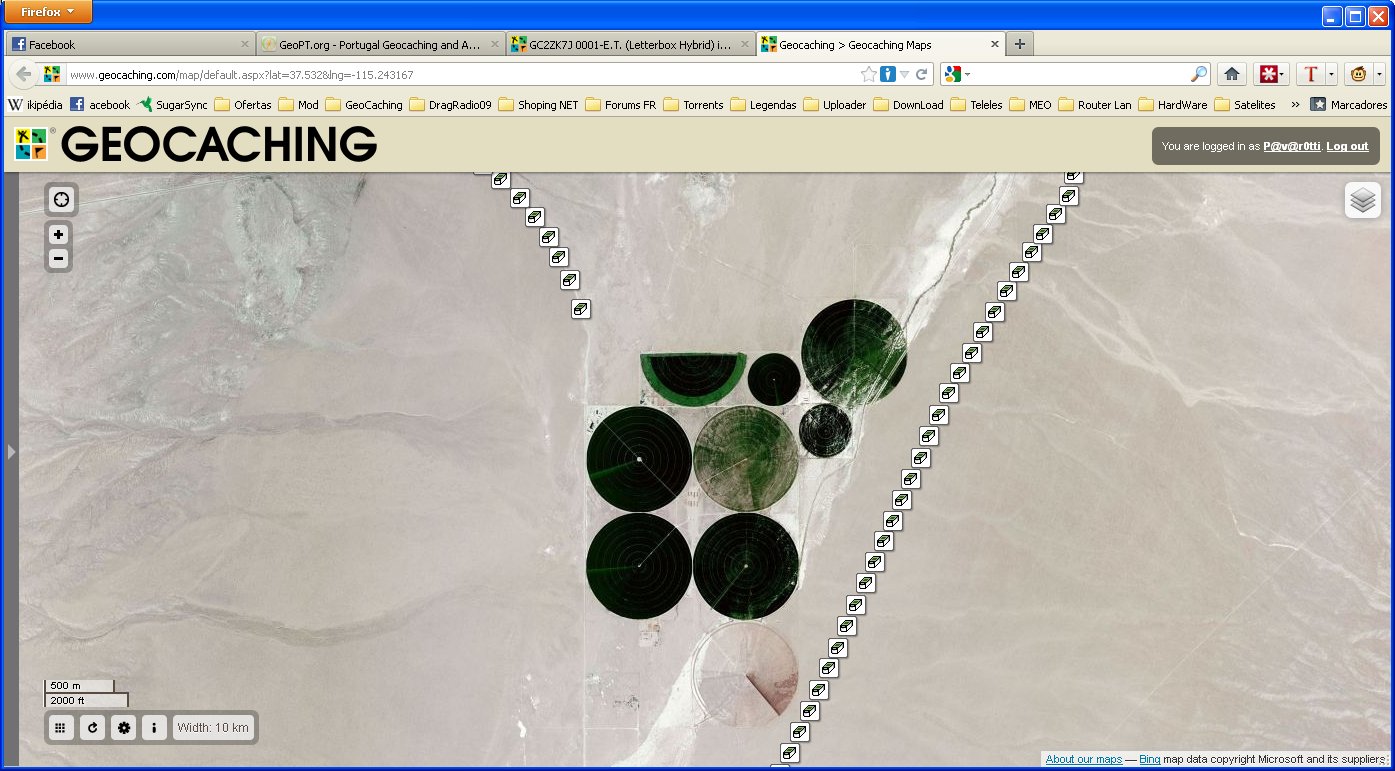The width and height of the screenshot is (1395, 771).
Task: Open the Uploader bookmarks folder
Action: [x=835, y=104]
